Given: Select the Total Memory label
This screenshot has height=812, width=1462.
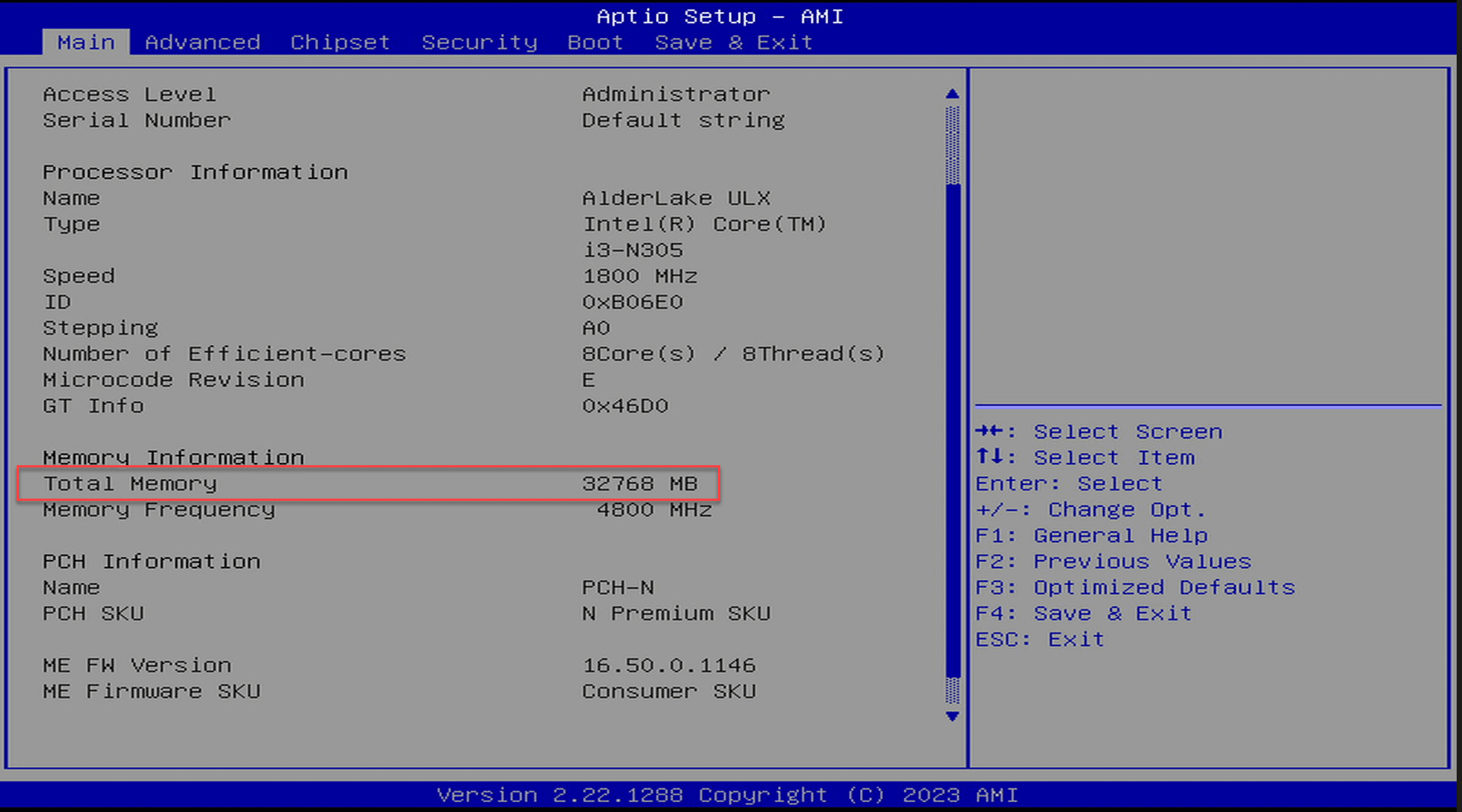Looking at the screenshot, I should (130, 484).
